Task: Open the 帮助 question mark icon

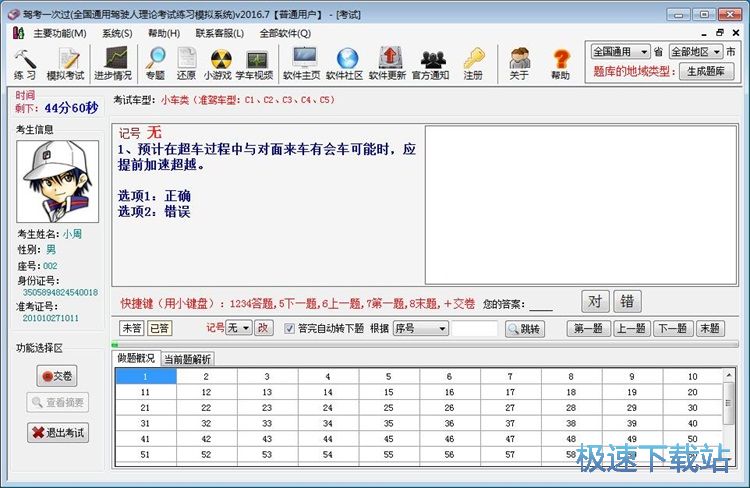Action: tap(561, 64)
